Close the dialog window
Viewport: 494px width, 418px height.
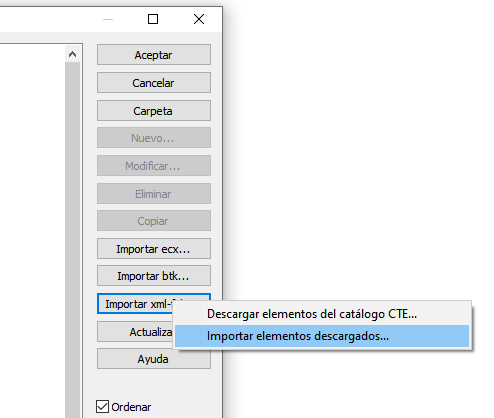199,19
